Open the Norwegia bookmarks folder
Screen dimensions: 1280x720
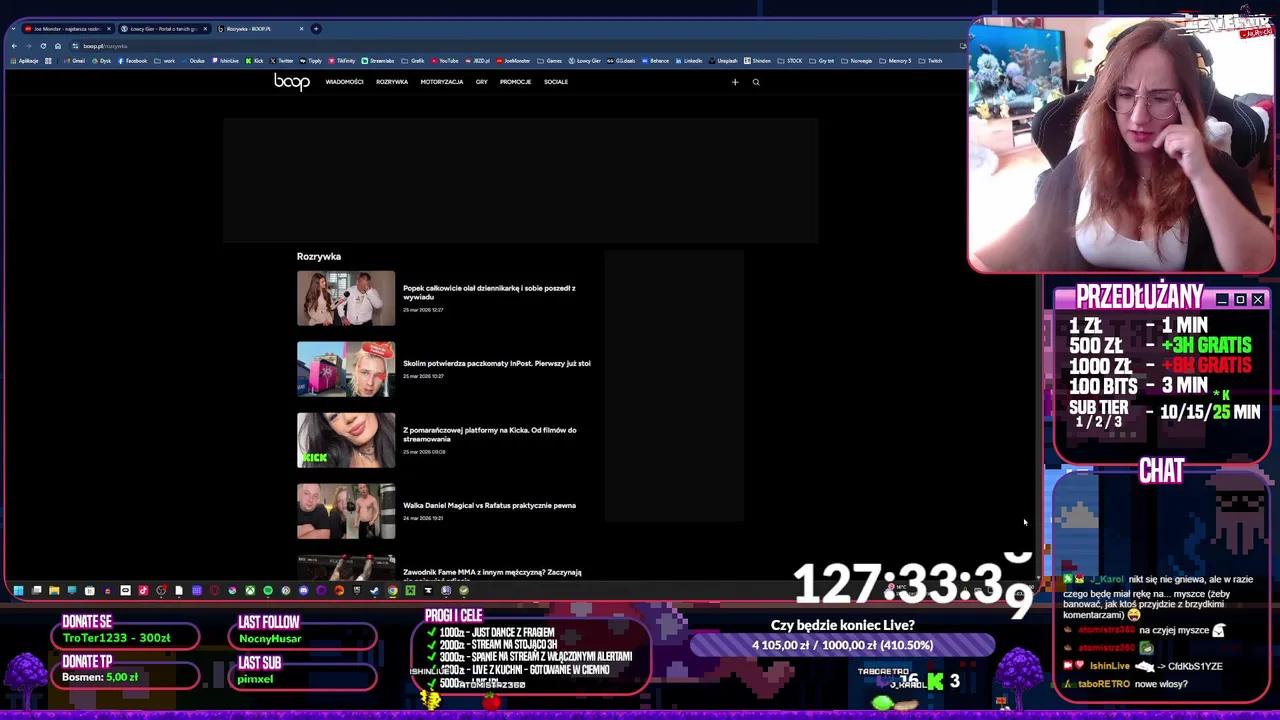click(857, 61)
